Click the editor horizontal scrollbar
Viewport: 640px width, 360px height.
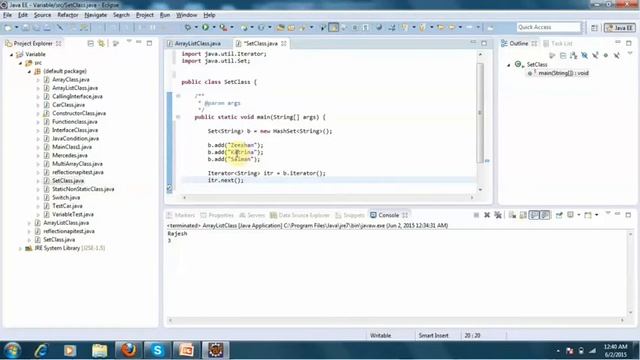[x=329, y=198]
